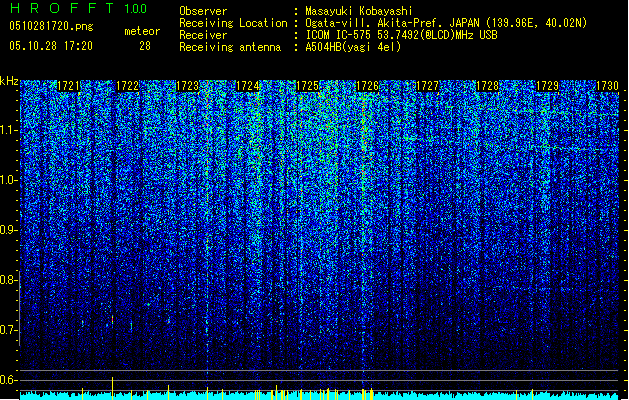Click the 1721 time marker

(x=68, y=86)
